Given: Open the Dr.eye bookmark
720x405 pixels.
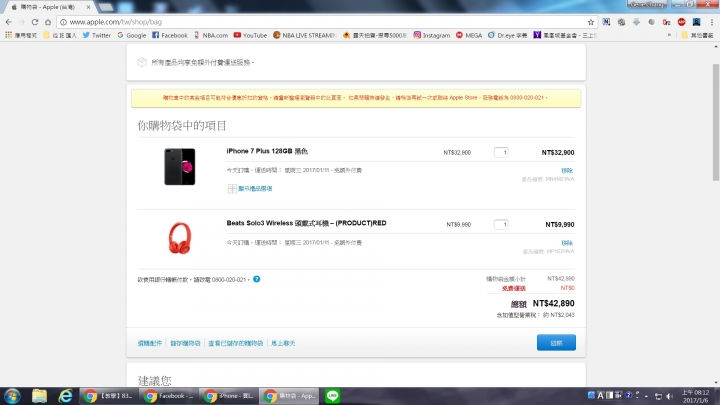Looking at the screenshot, I should pos(507,35).
